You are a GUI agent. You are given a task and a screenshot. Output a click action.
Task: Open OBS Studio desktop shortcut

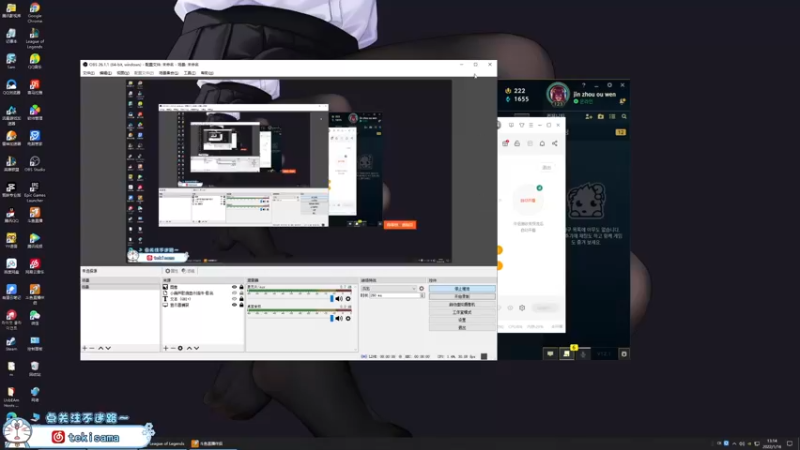pyautogui.click(x=35, y=164)
